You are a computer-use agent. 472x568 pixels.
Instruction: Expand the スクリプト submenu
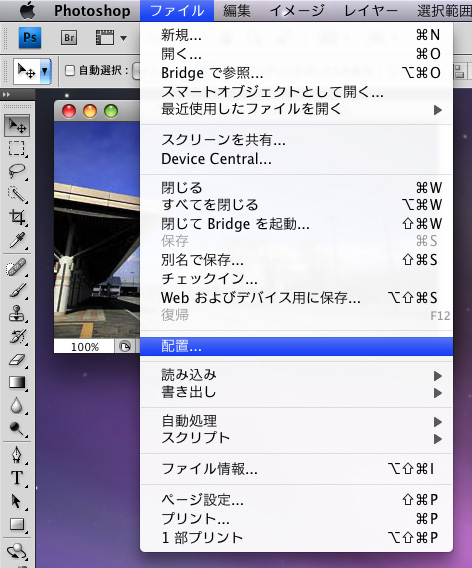point(438,439)
